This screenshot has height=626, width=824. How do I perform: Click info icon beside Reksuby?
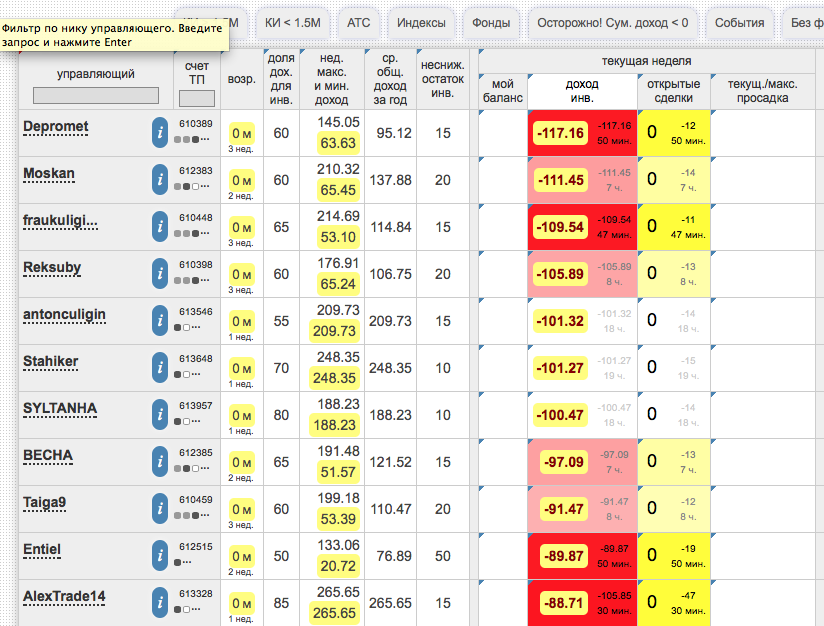coord(160,274)
